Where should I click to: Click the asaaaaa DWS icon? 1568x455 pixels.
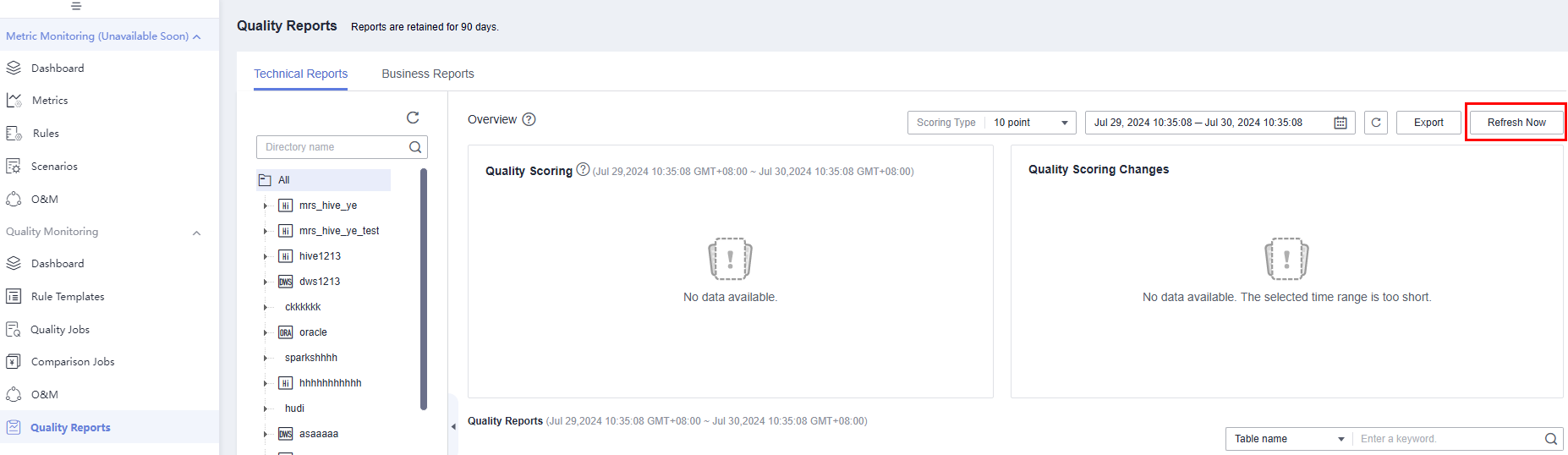point(286,434)
